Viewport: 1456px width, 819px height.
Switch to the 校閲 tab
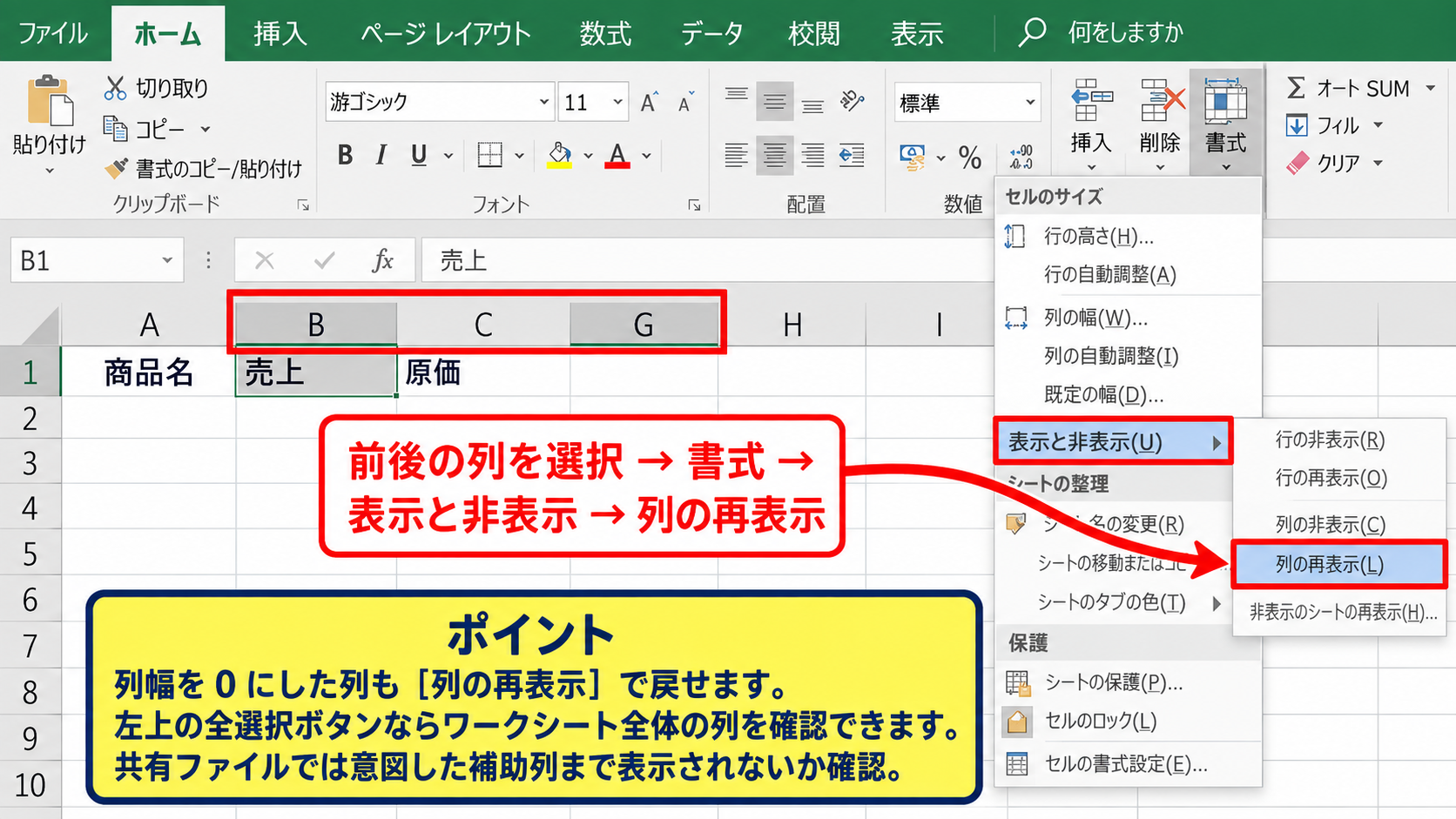click(x=814, y=33)
